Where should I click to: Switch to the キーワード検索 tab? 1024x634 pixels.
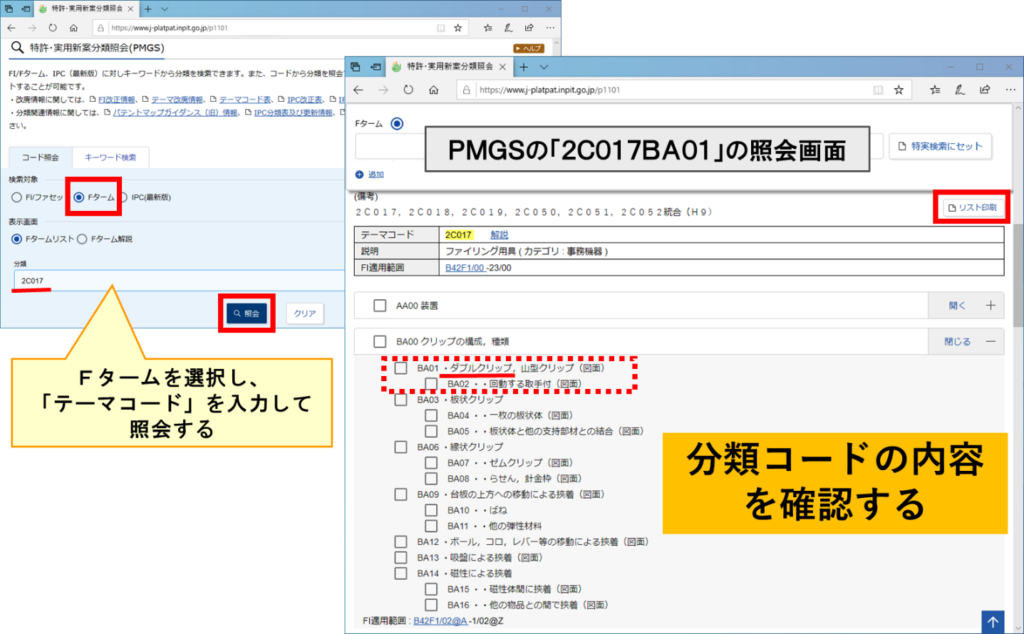[x=111, y=157]
